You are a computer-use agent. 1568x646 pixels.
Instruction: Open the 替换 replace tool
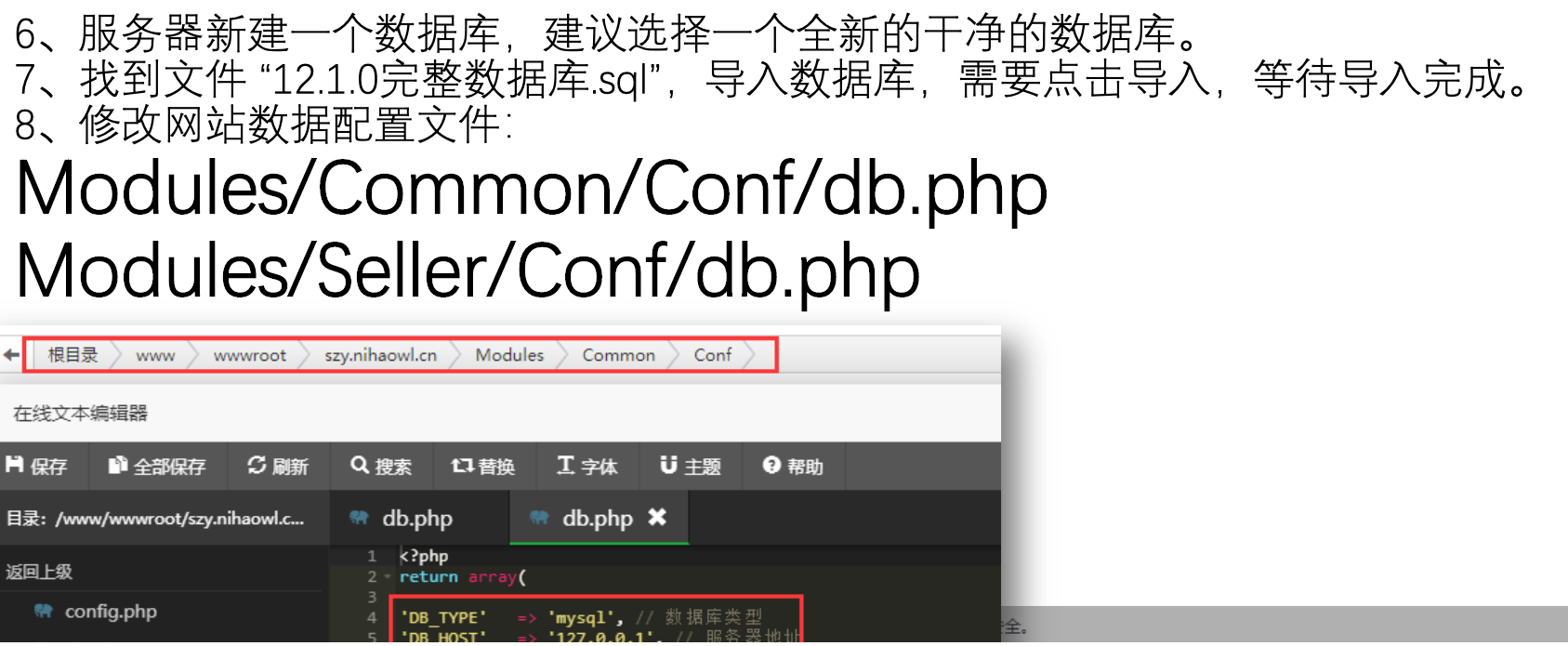tap(483, 466)
